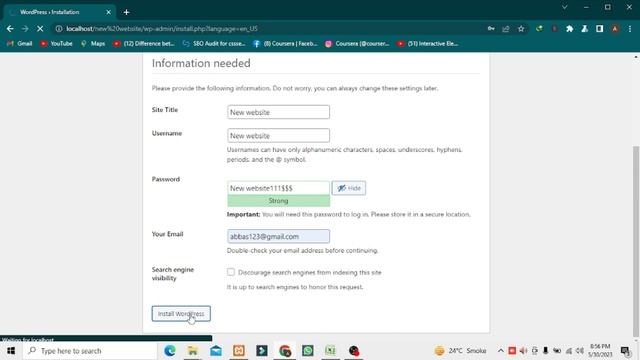Focus the Site Title field
This screenshot has width=640, height=360.
pyautogui.click(x=278, y=112)
